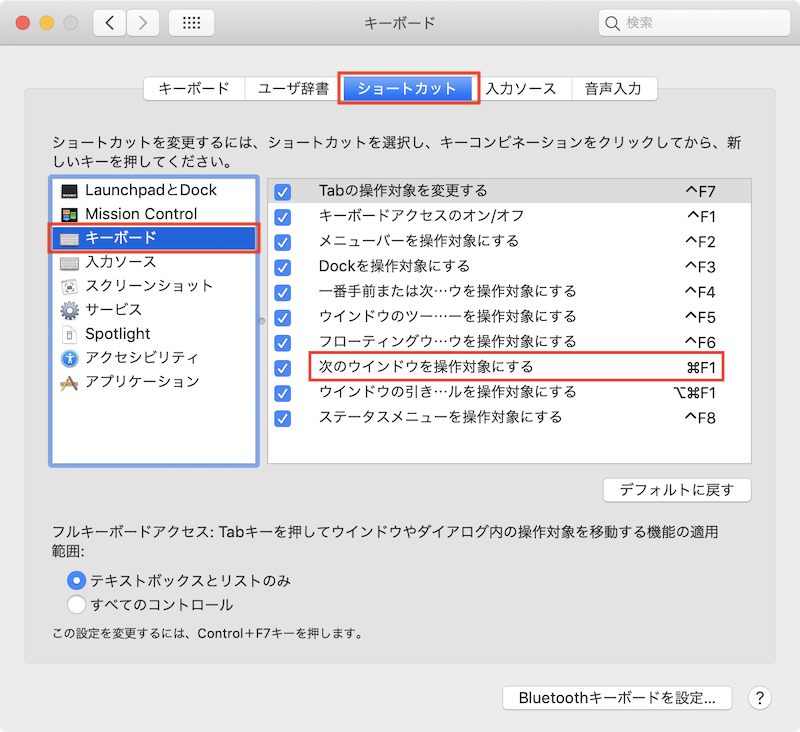Screen dimensions: 800x732
Task: Click the キーボード keyboard icon in the sidebar
Action: point(69,238)
